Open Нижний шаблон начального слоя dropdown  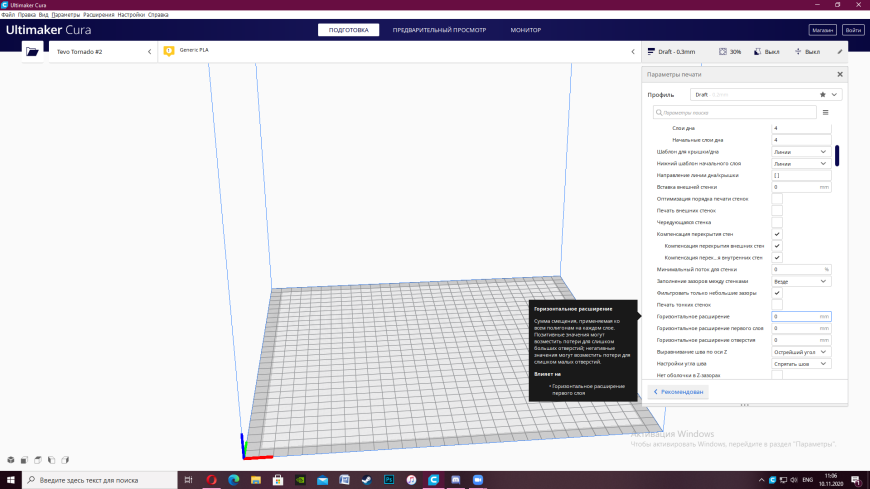[x=801, y=164]
